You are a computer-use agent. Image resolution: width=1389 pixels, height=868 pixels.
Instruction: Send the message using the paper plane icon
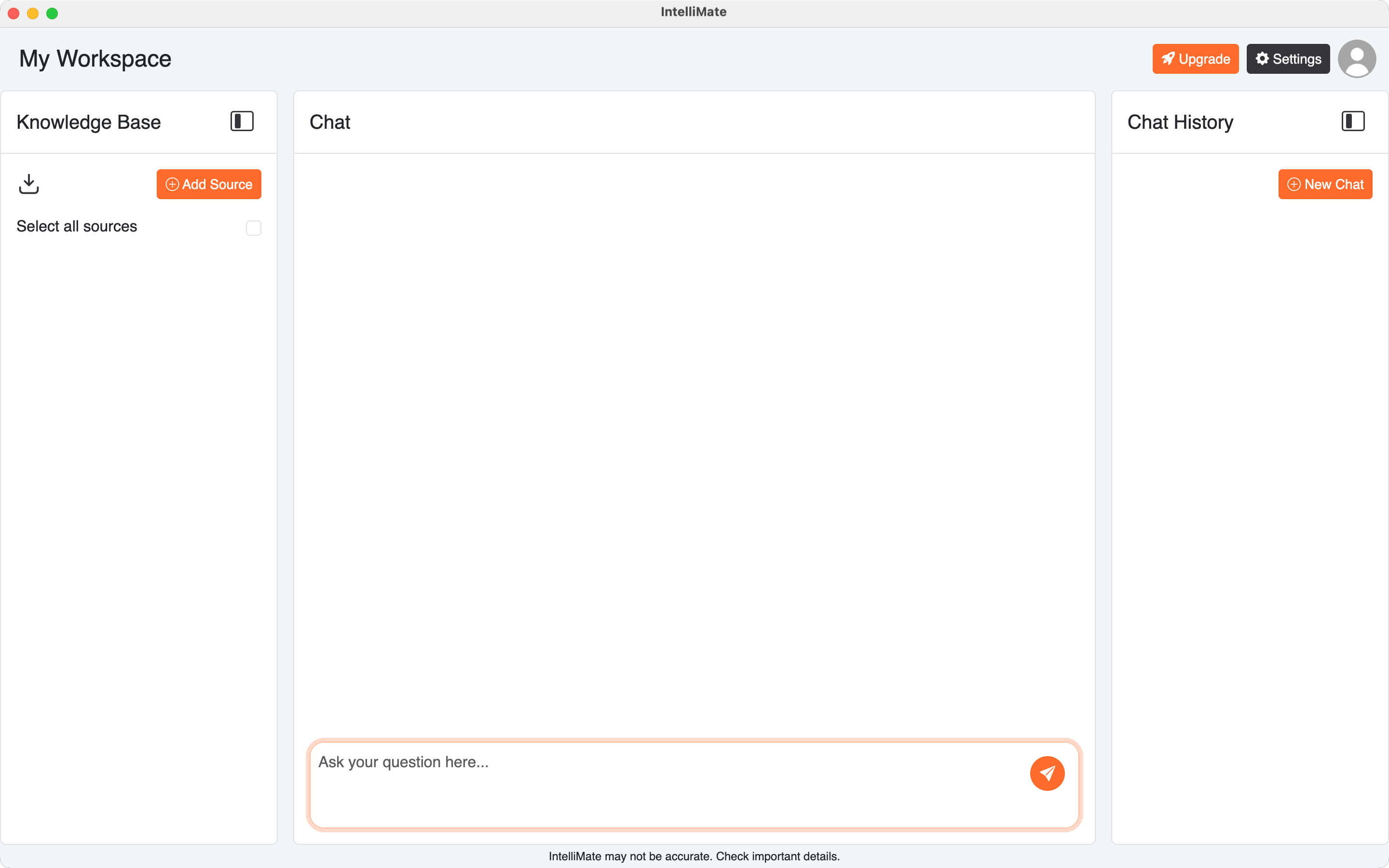(x=1047, y=773)
